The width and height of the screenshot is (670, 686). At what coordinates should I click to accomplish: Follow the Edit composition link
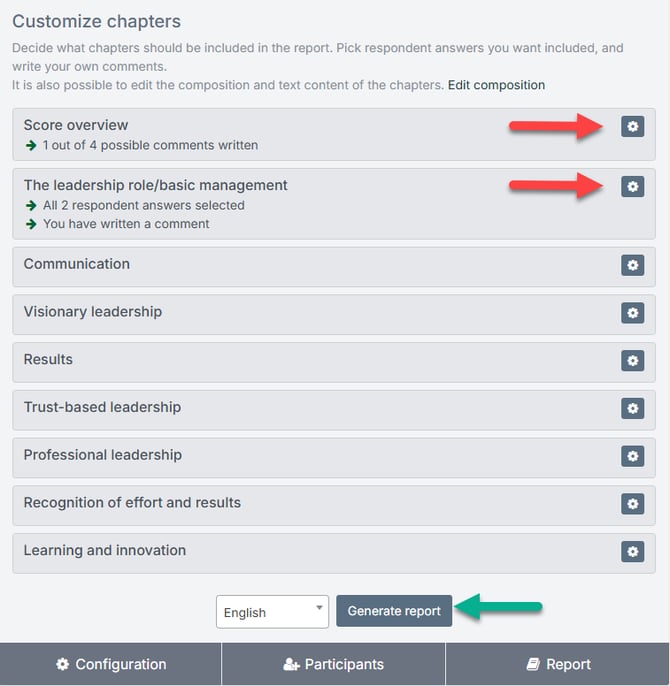[x=496, y=85]
